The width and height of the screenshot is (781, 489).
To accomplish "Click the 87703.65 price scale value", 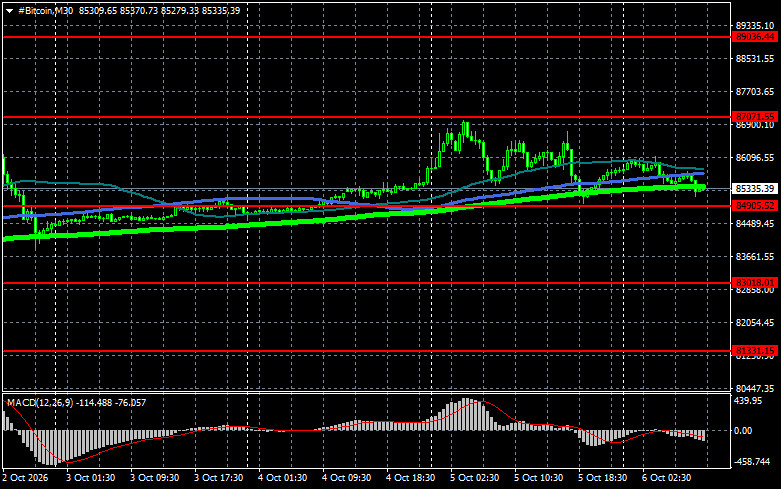I will [x=755, y=92].
